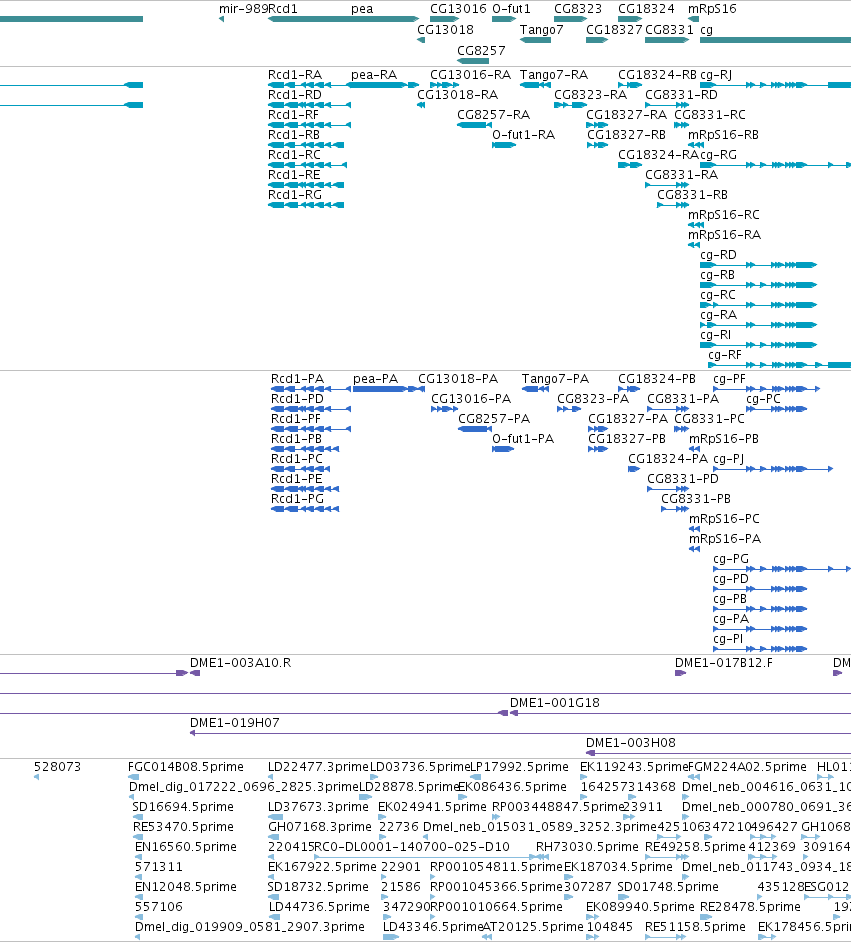Select the Tango7-PA protein

[556, 379]
